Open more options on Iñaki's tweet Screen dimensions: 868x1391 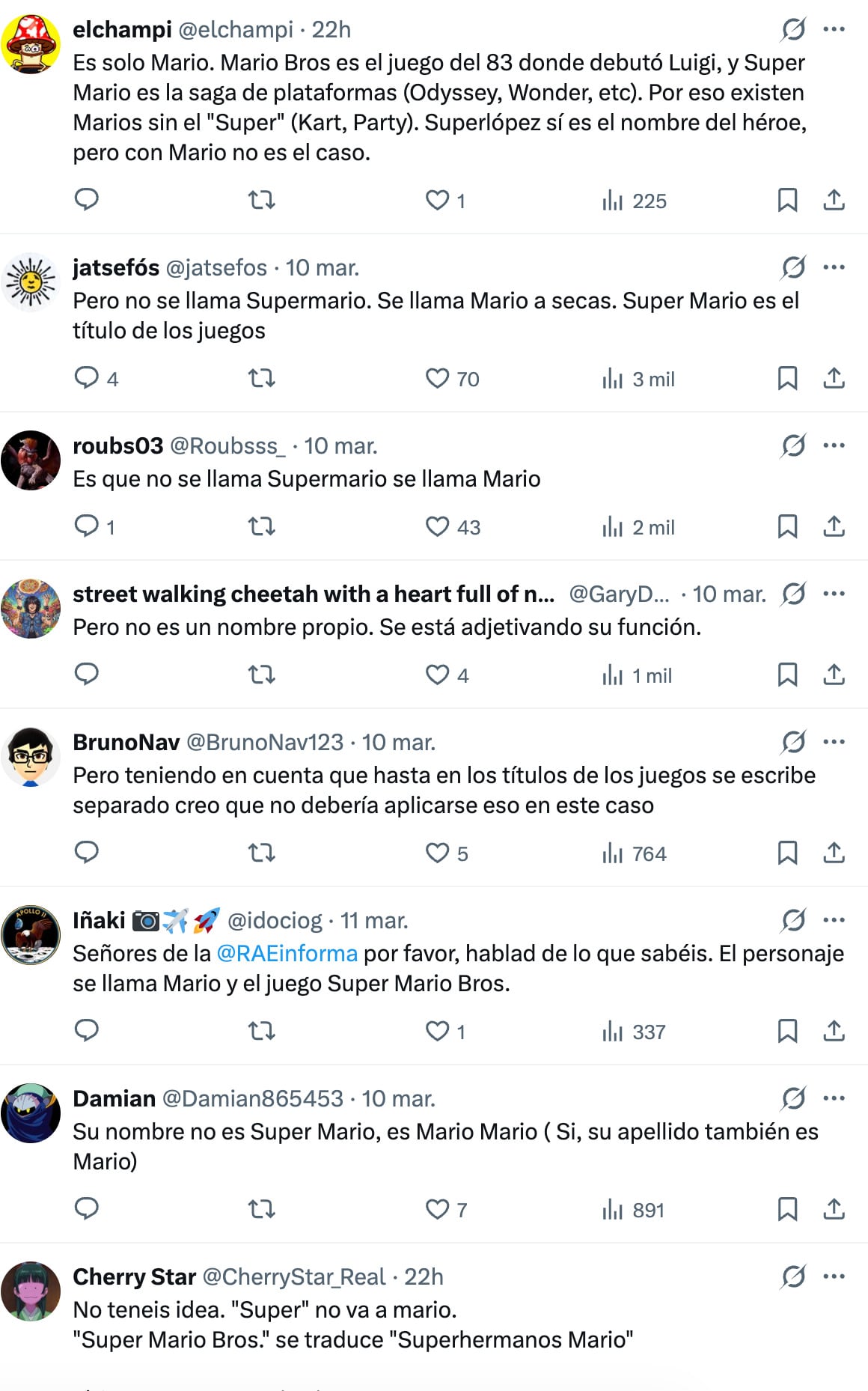coord(831,919)
